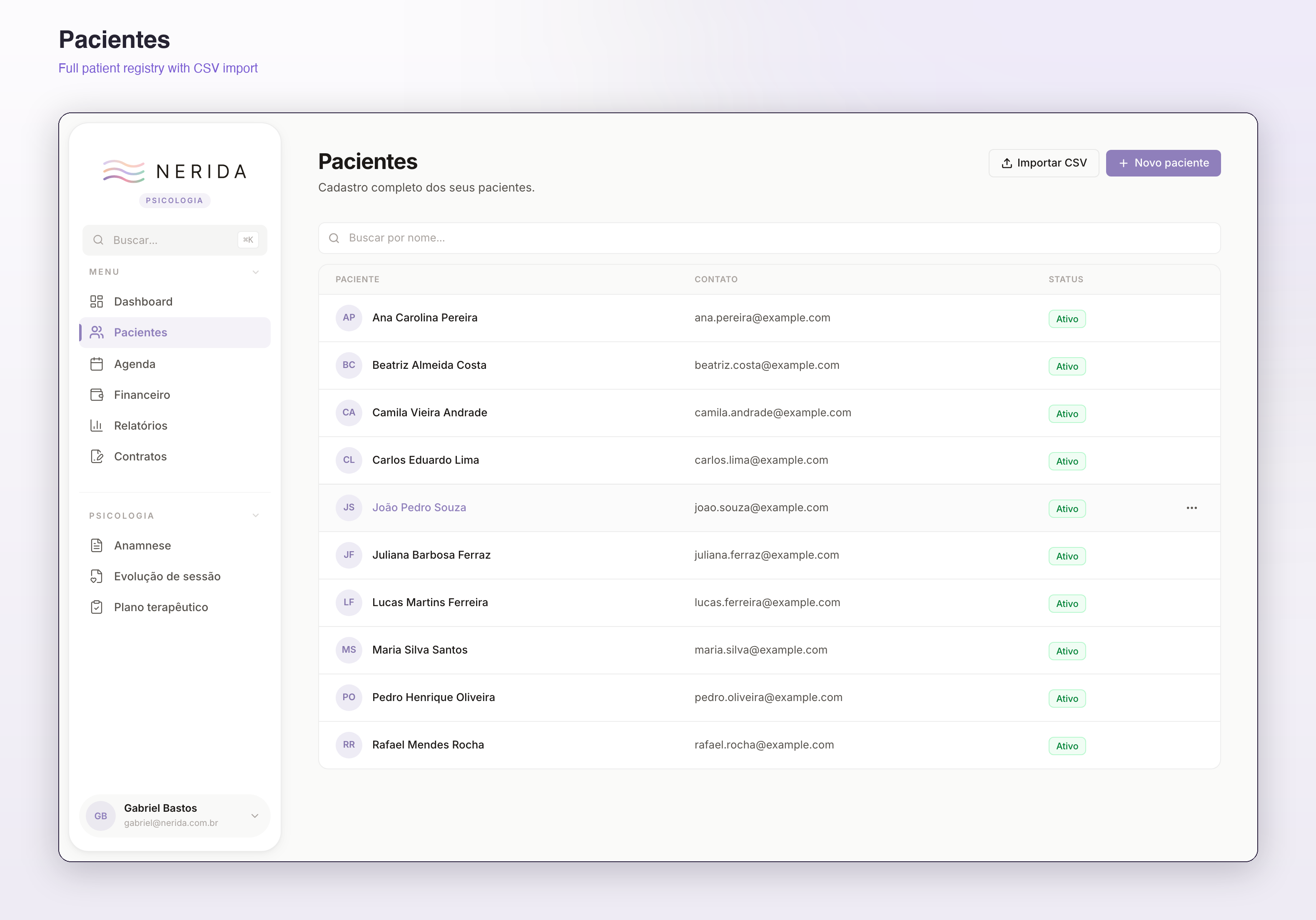
Task: Click the Contratos document-pen icon
Action: click(96, 457)
